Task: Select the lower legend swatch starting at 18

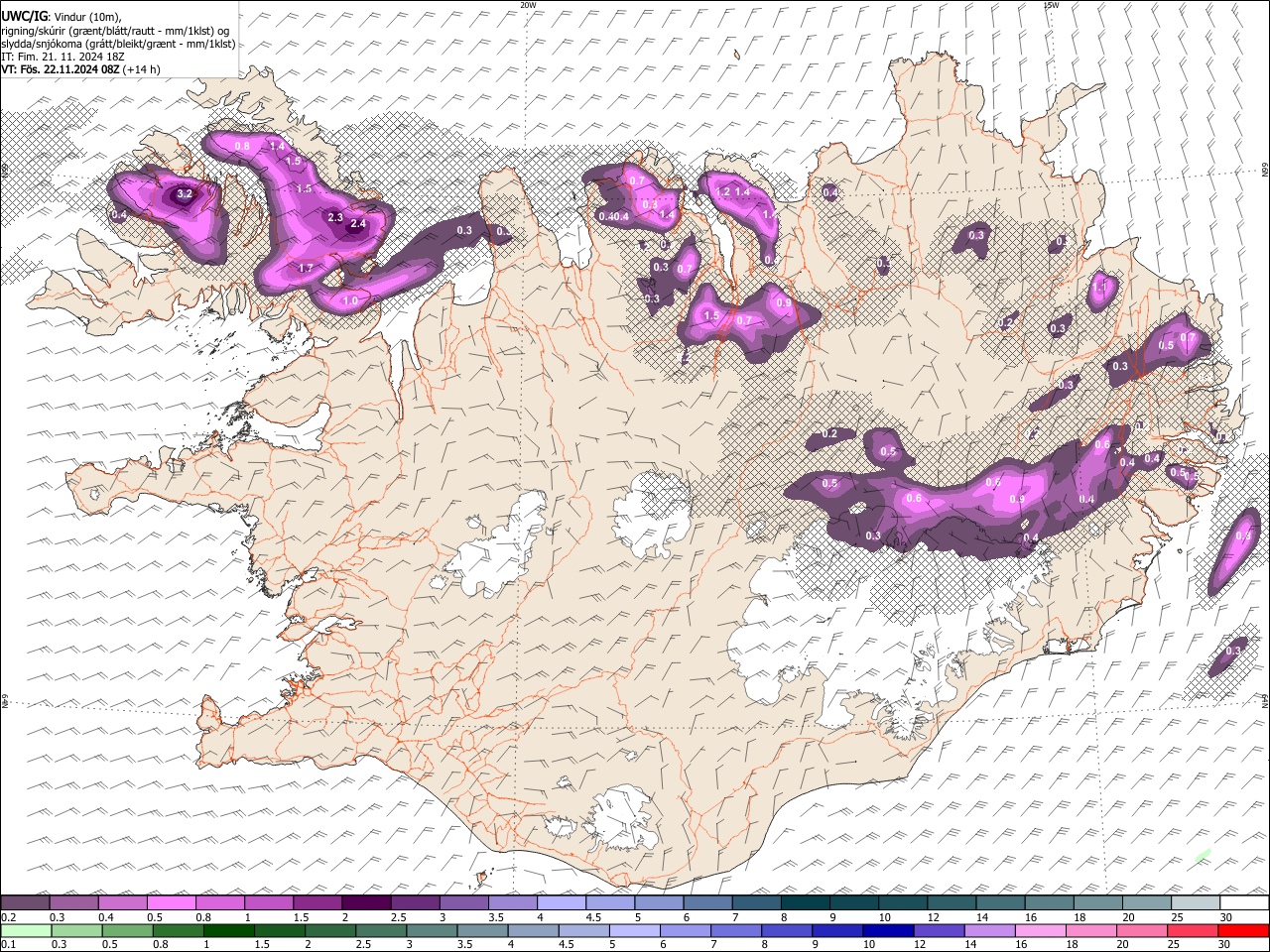Action: point(1092,930)
